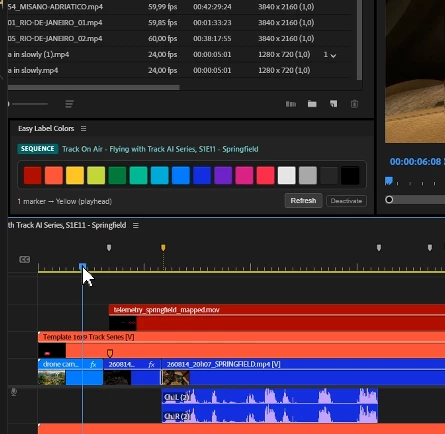Select the RIO-DE-JANEIRO_01.mp4 file row
445x434 pixels.
pos(179,23)
